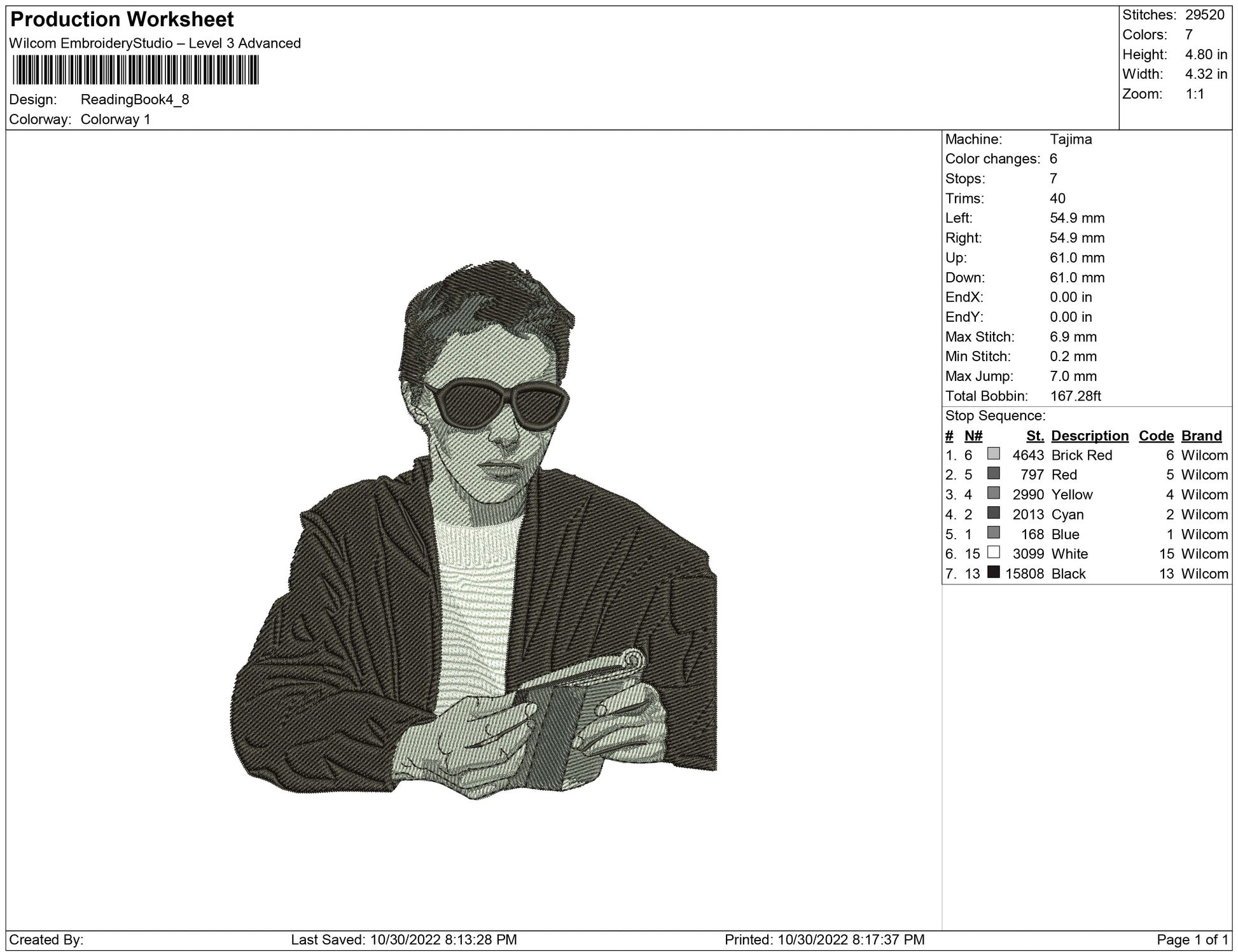Click the St. column header
Viewport: 1238px width, 952px height.
point(1034,436)
